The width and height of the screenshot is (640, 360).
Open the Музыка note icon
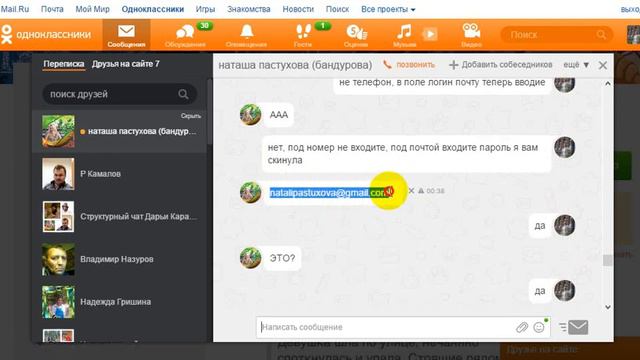click(404, 35)
